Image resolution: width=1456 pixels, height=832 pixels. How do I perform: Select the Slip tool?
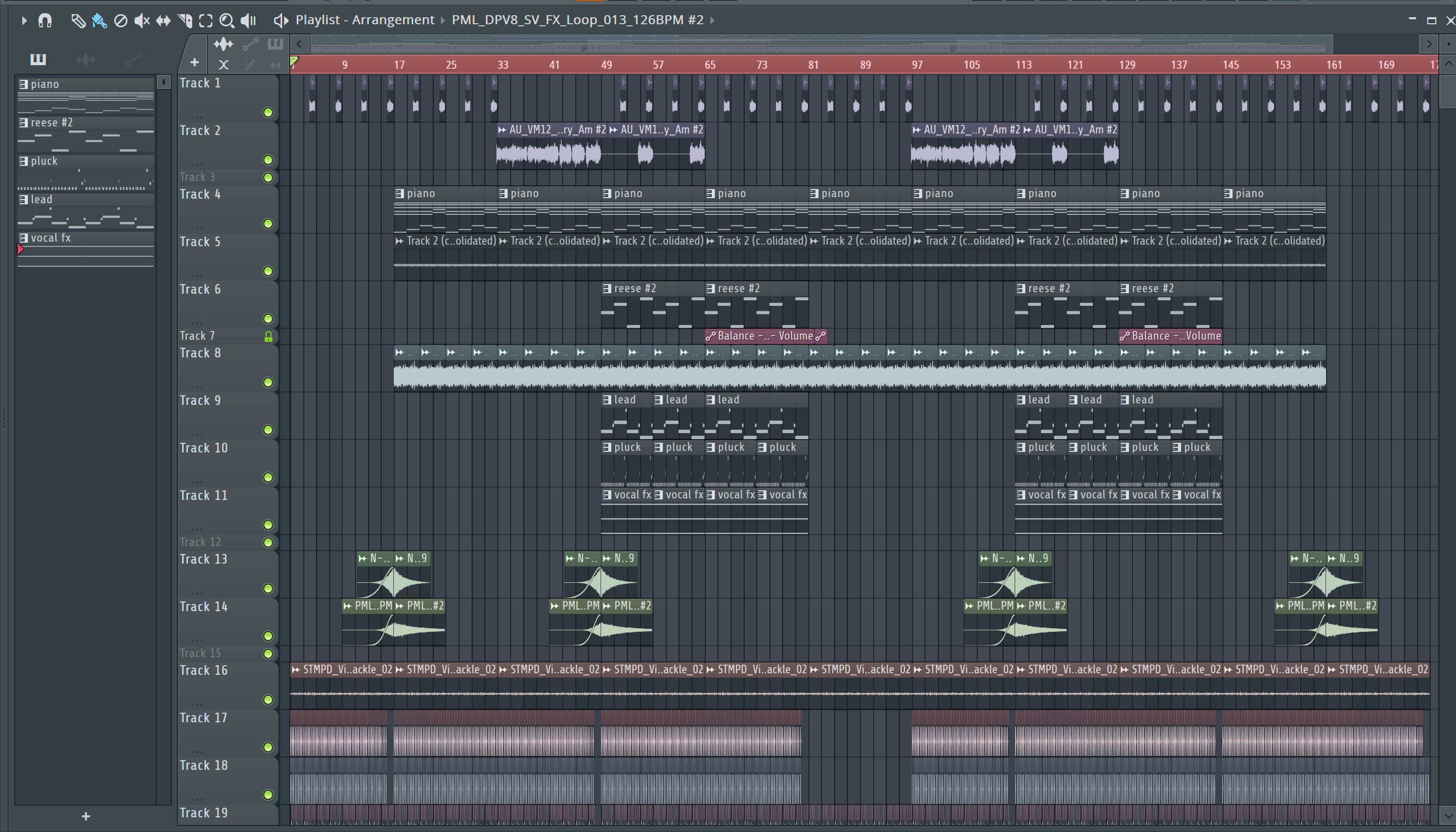163,21
